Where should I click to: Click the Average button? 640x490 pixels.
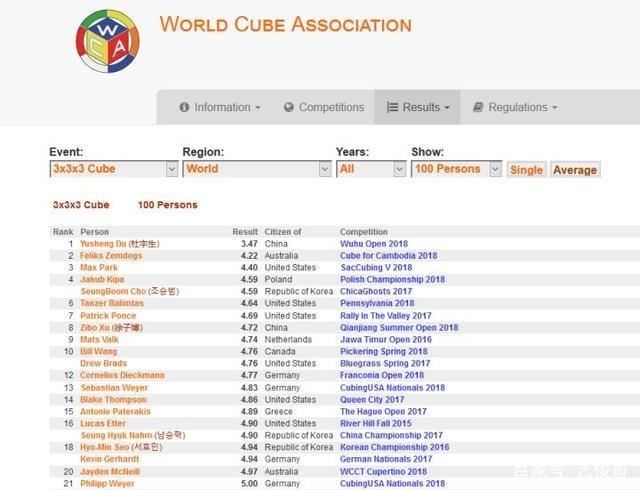coord(575,170)
